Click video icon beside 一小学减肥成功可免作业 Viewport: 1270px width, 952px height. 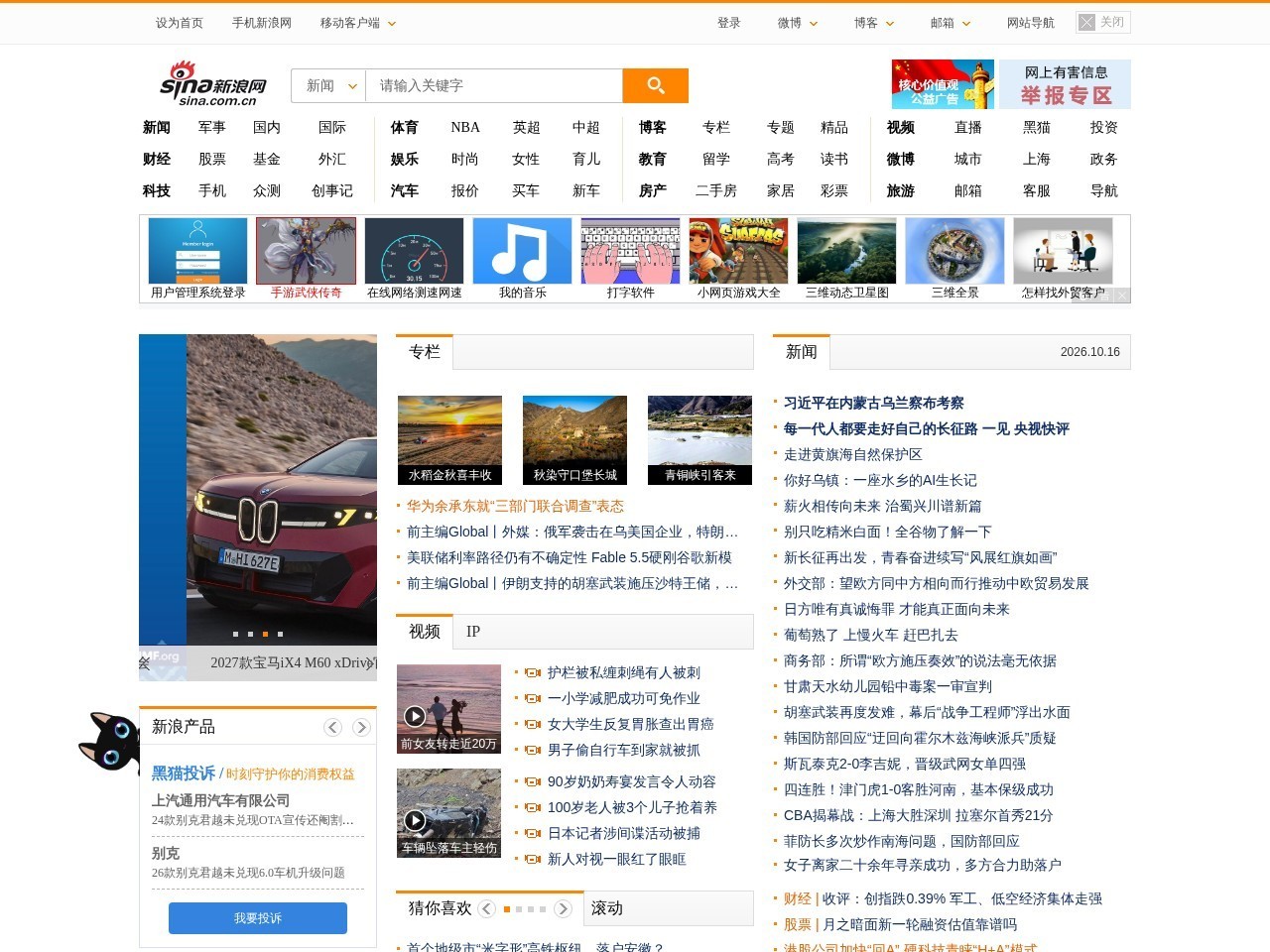533,699
